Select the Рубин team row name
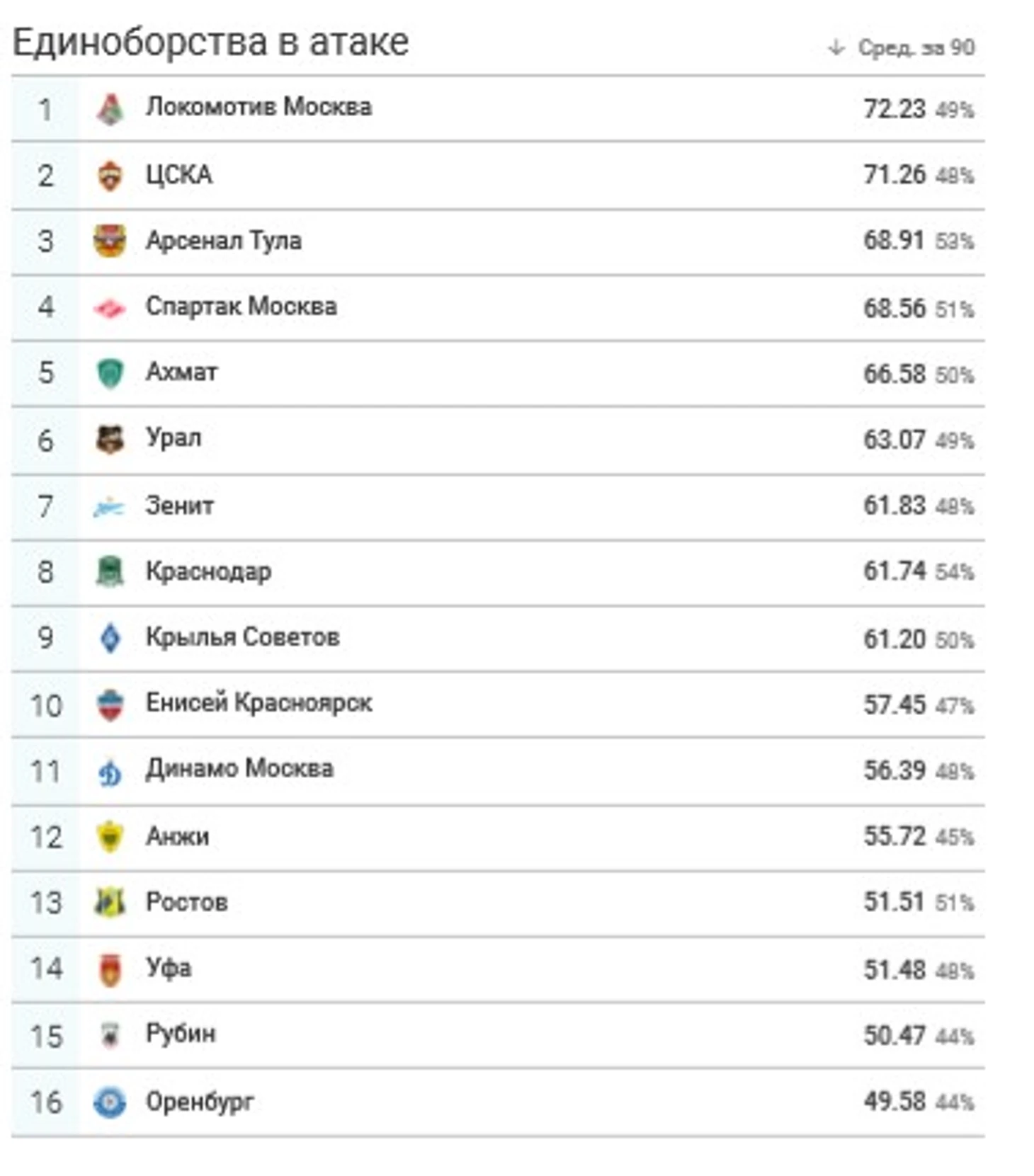The height and width of the screenshot is (1176, 1034). (x=181, y=1034)
